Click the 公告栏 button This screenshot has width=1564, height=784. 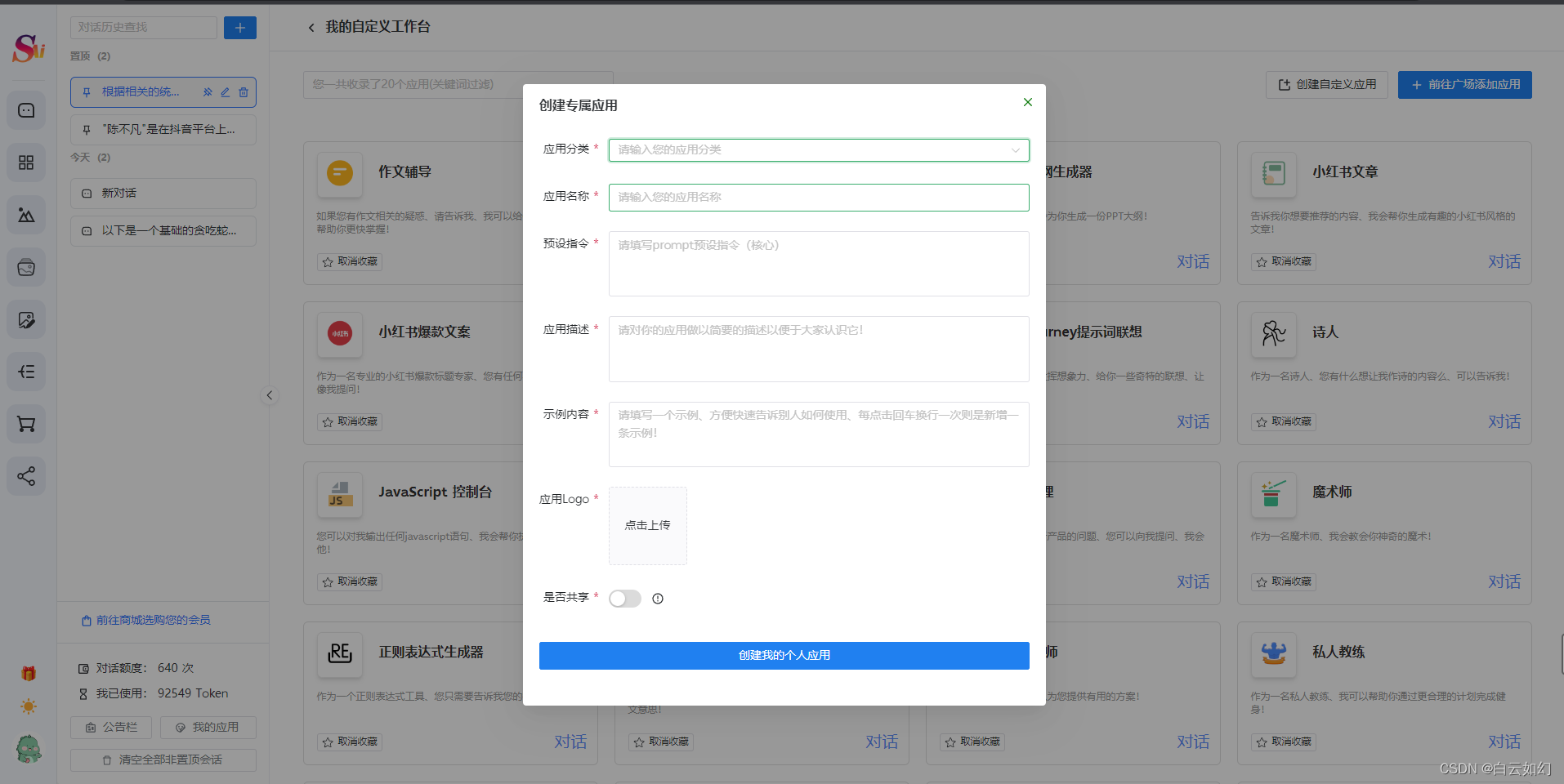tap(111, 728)
